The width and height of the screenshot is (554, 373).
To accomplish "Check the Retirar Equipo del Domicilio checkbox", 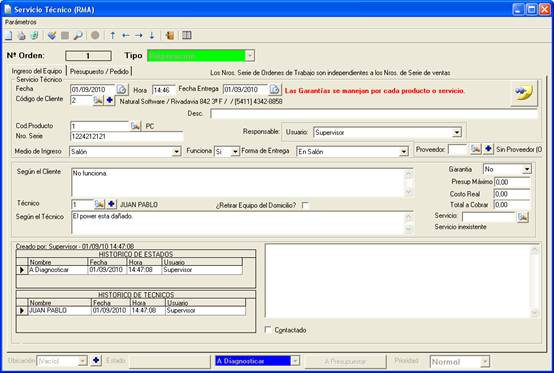I will point(305,205).
